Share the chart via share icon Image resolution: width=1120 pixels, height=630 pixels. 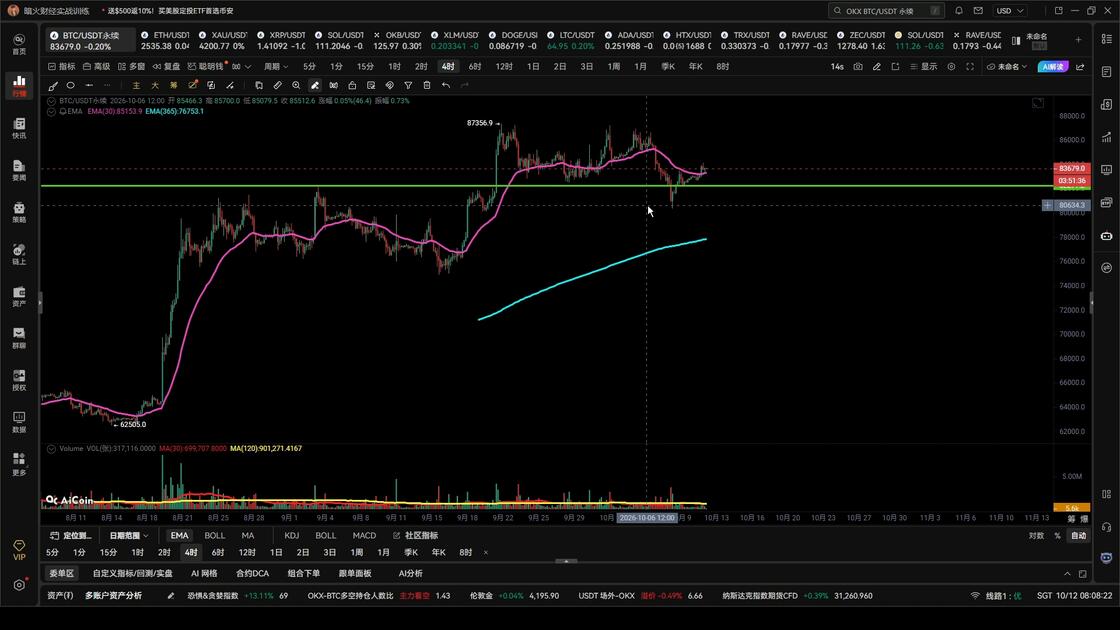[x=1080, y=66]
